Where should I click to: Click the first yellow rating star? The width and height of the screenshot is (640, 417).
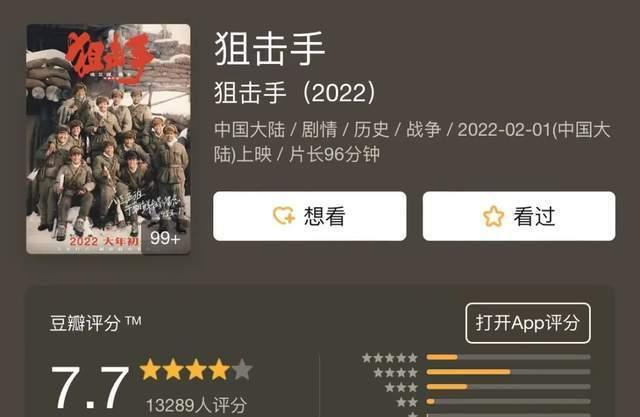(150, 369)
